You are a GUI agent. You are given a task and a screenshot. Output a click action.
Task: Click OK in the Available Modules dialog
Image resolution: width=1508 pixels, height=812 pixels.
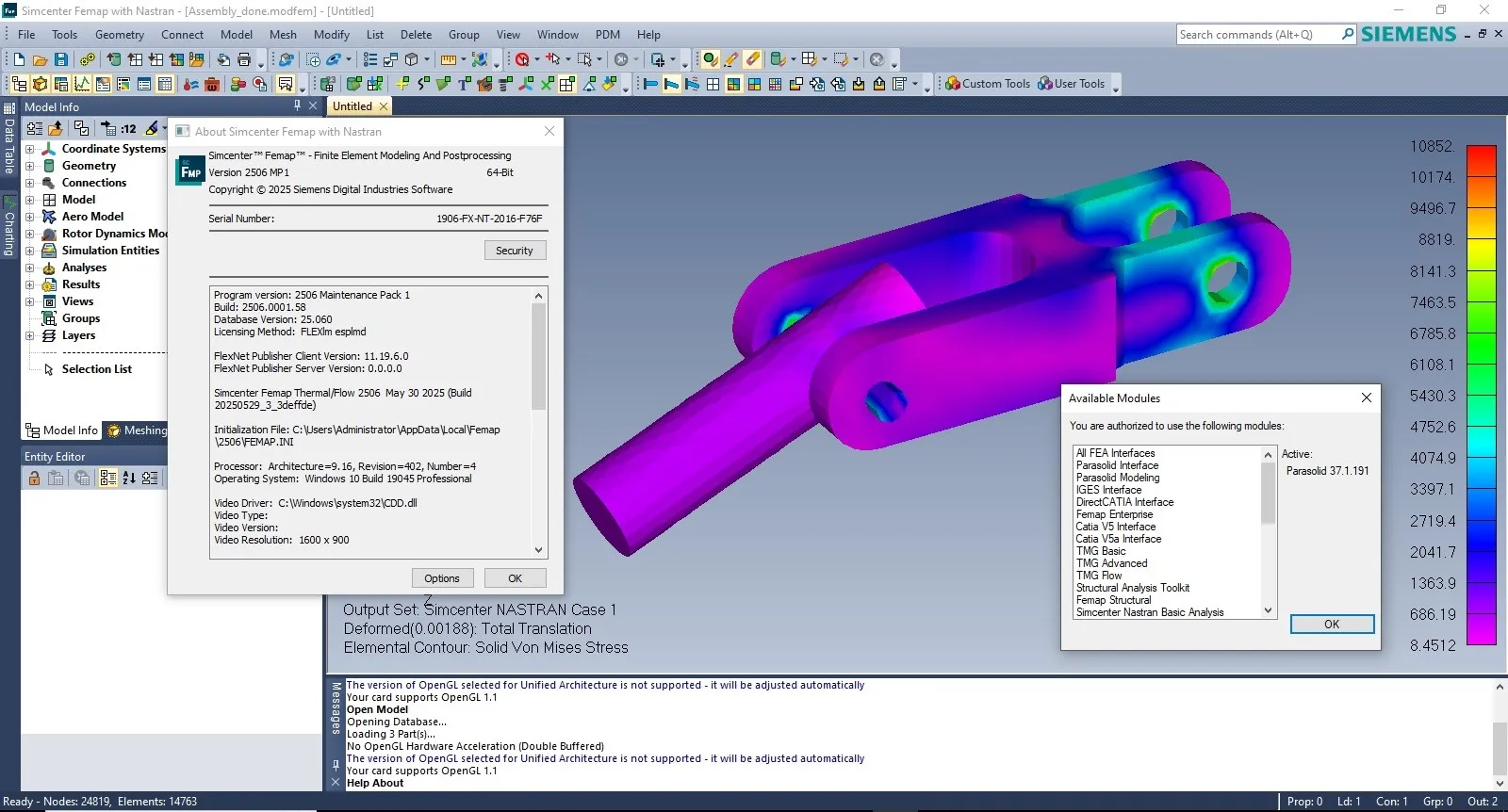[x=1332, y=625]
